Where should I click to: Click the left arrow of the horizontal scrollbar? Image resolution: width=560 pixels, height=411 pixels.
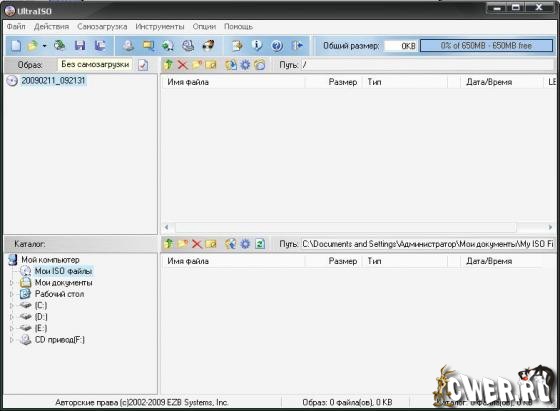tap(166, 227)
